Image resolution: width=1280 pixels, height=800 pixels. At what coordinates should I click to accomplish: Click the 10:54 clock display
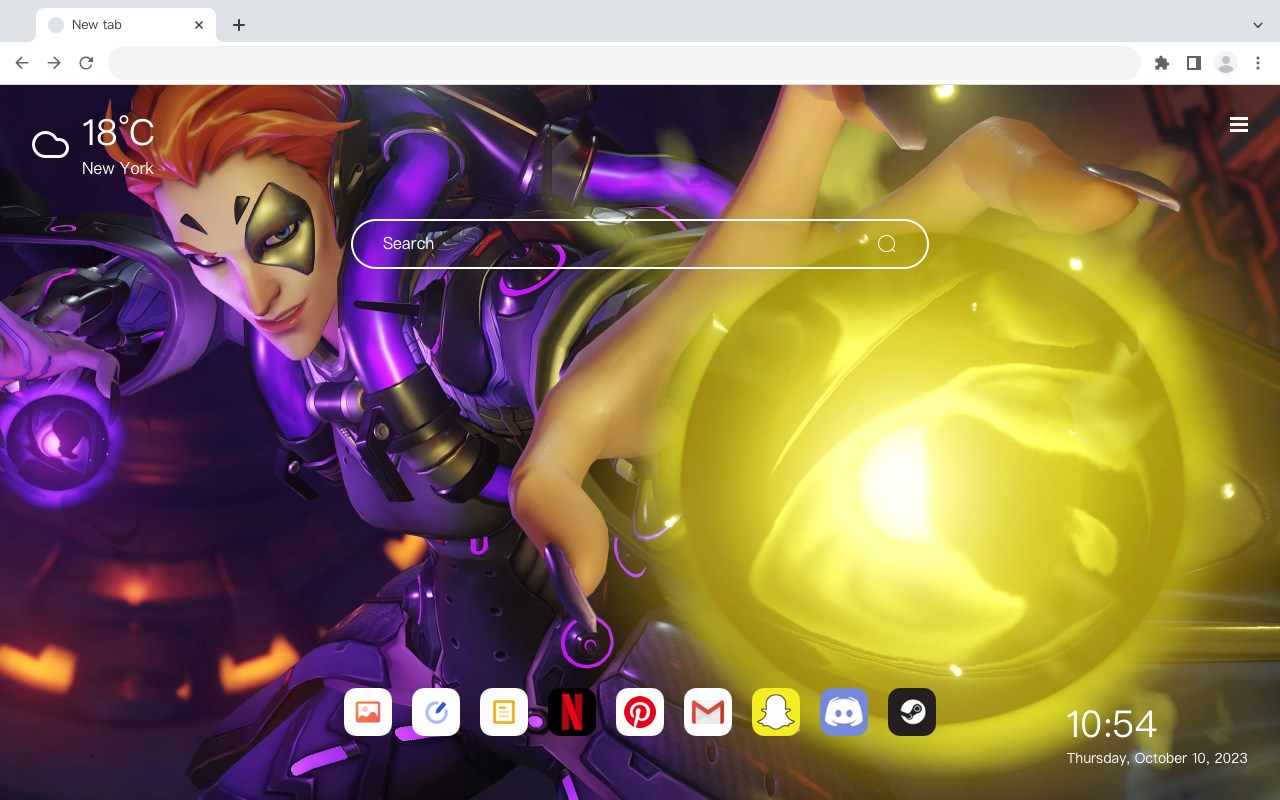coord(1111,724)
